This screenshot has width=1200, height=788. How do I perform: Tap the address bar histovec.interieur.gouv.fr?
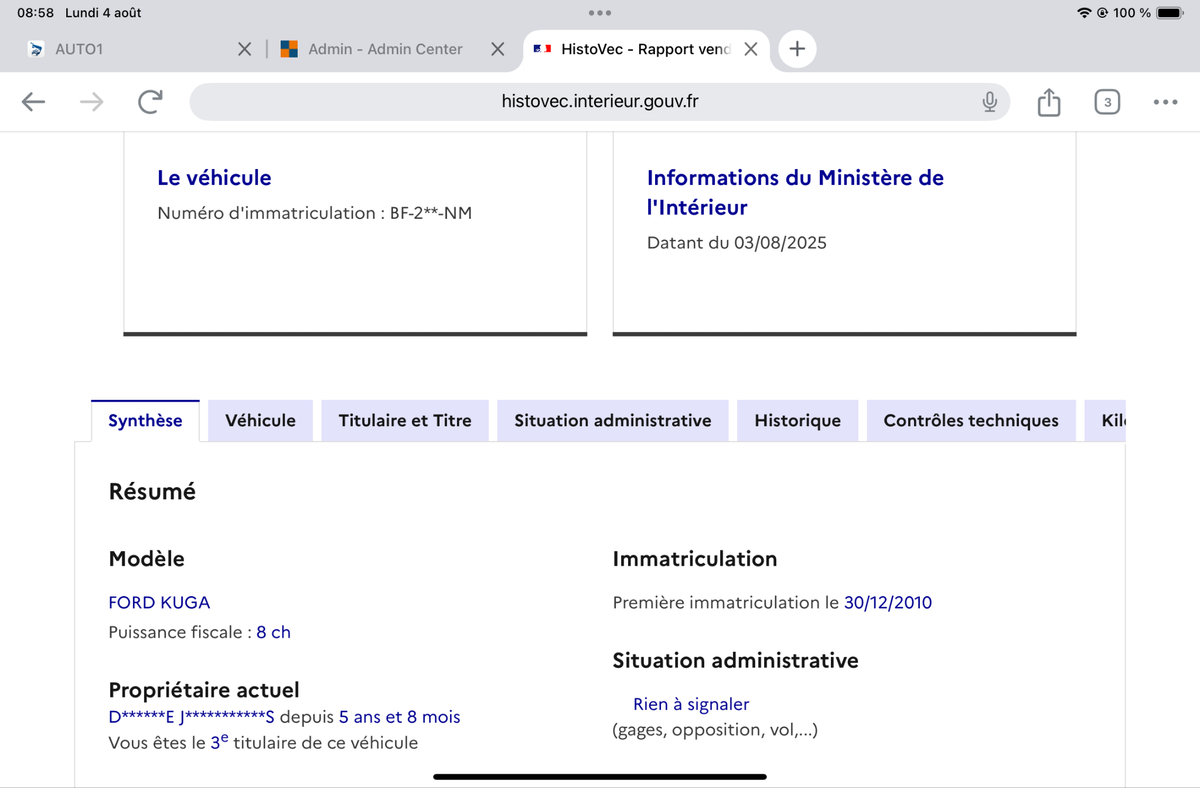[600, 101]
